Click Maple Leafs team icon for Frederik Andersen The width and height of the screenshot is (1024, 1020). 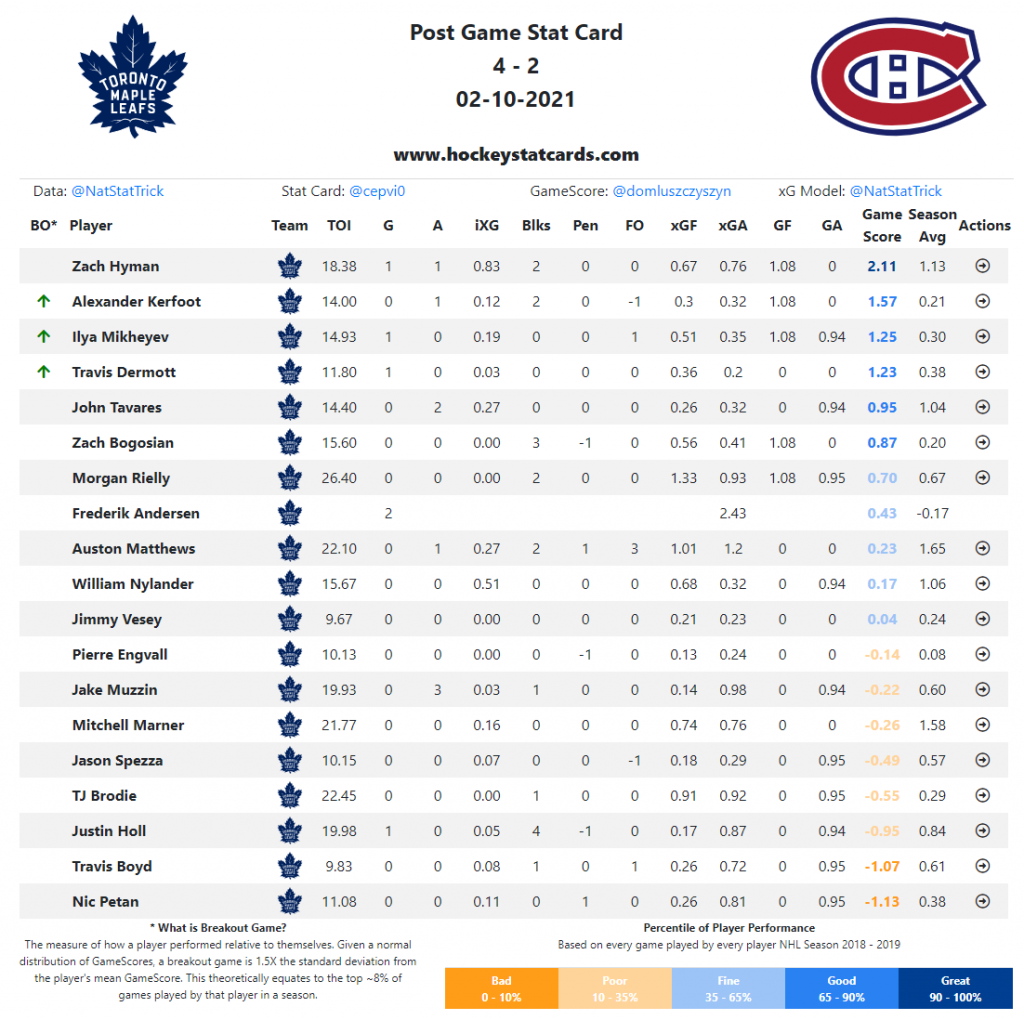click(x=289, y=513)
